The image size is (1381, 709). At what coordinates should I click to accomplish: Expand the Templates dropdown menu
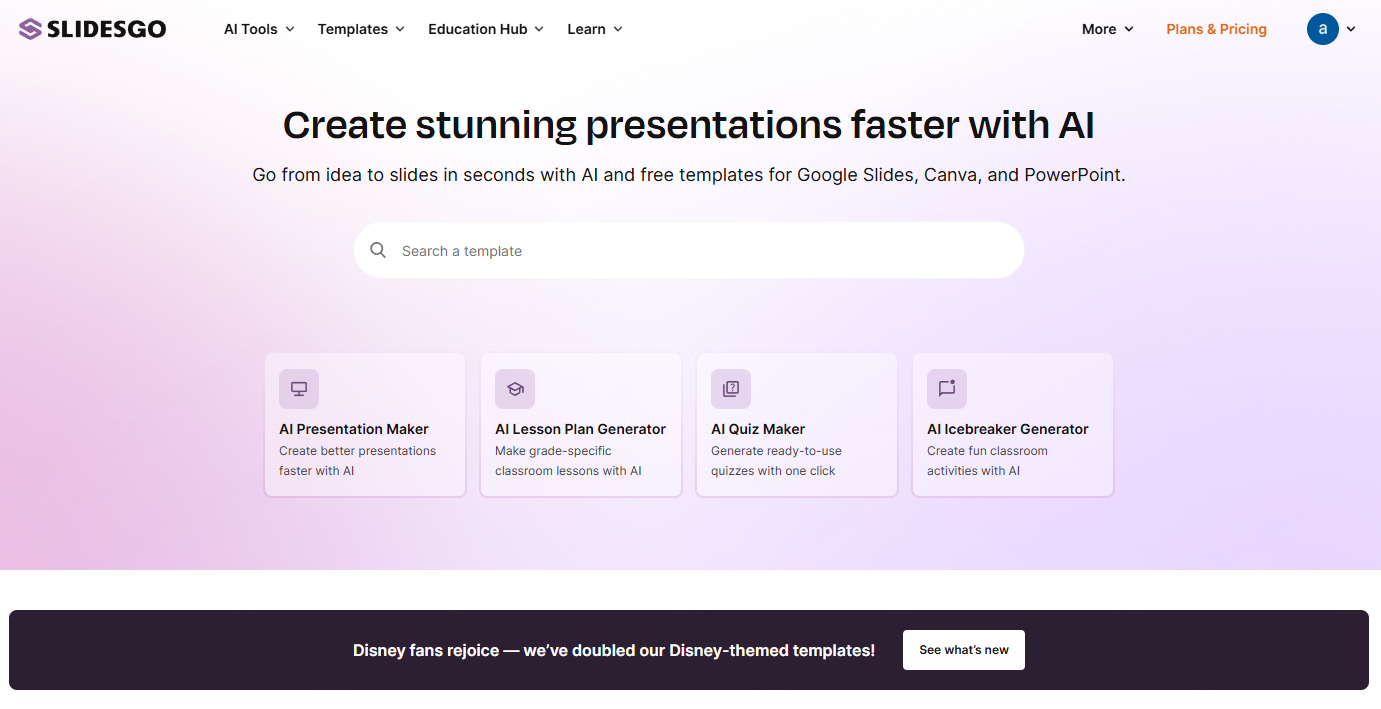(x=361, y=29)
